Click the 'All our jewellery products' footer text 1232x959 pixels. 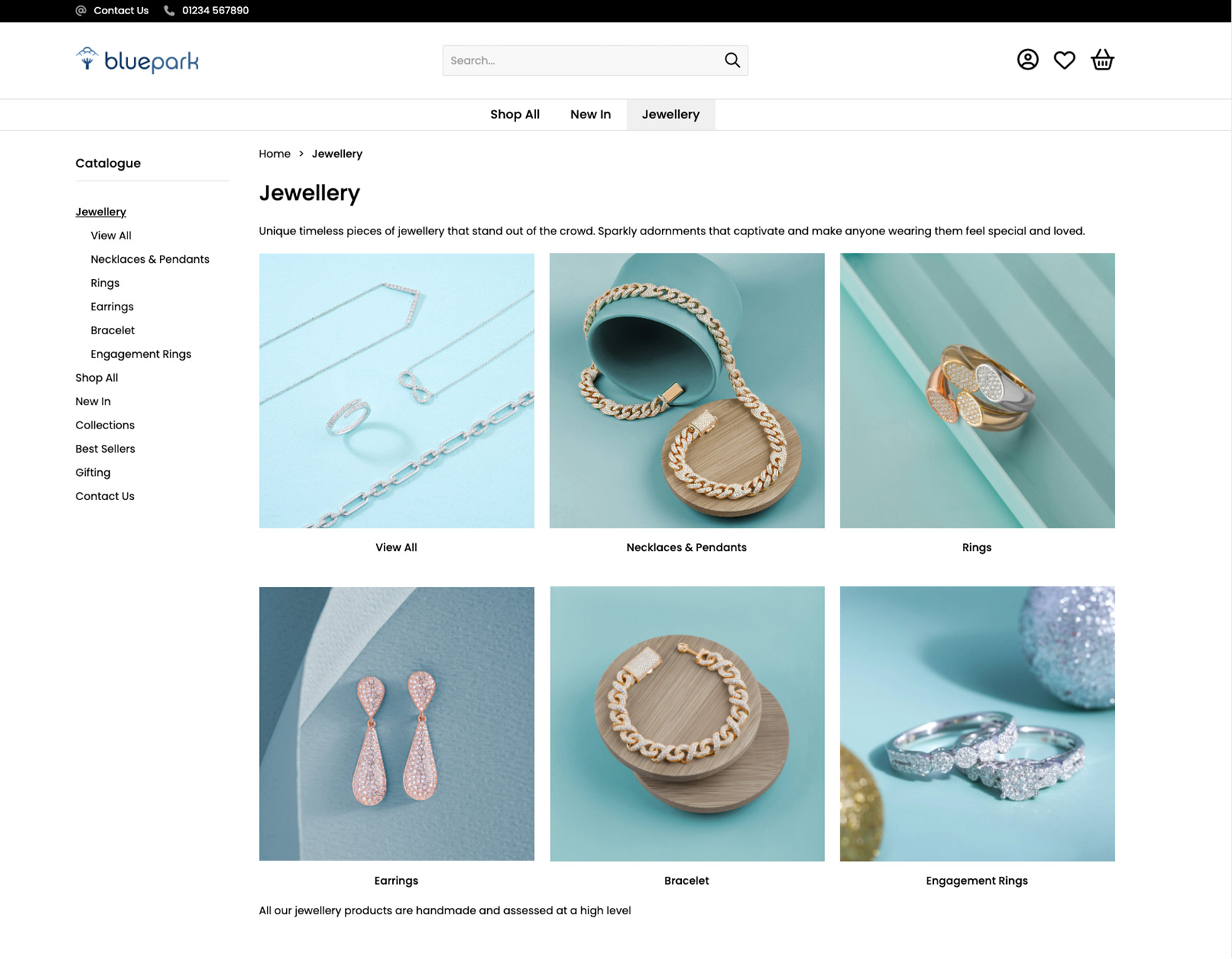tap(445, 911)
